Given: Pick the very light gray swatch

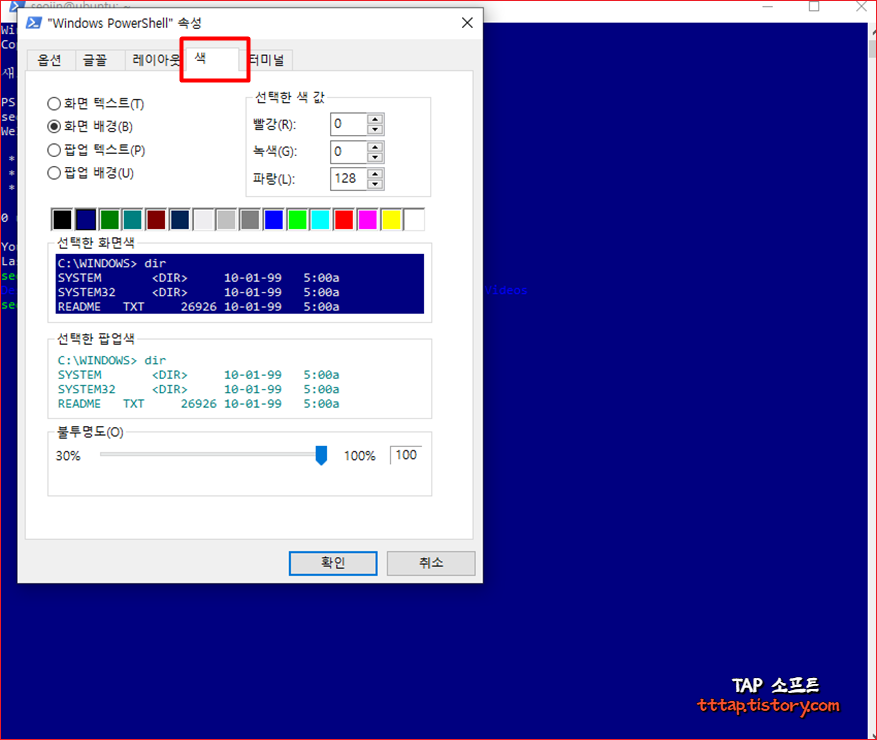Looking at the screenshot, I should pos(203,219).
